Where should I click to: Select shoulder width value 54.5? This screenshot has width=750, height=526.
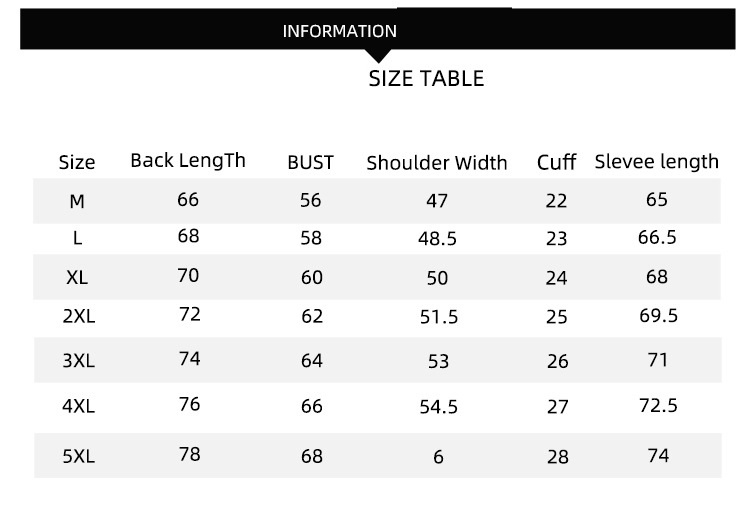click(x=437, y=407)
